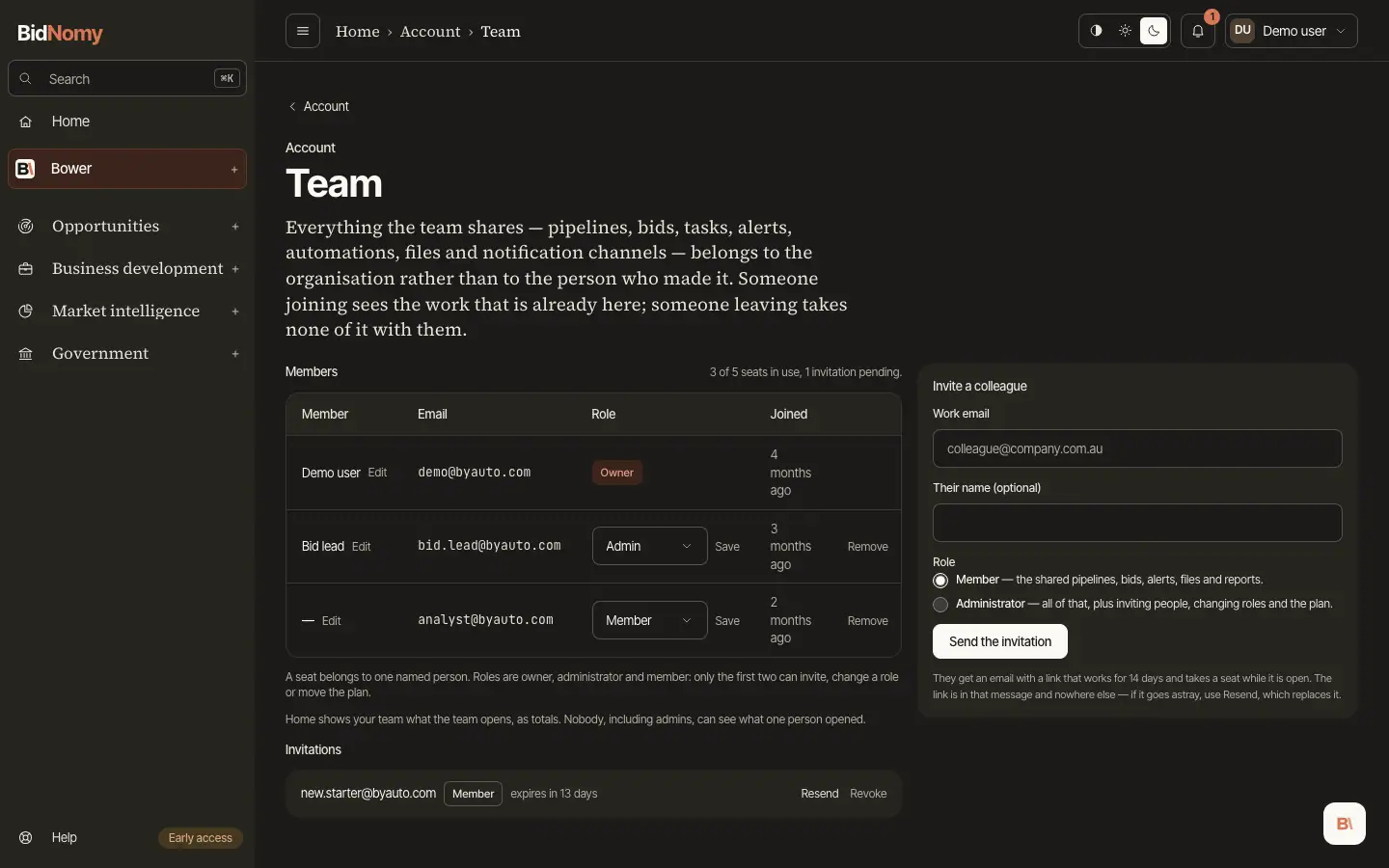Click the Government building icon

(x=26, y=354)
